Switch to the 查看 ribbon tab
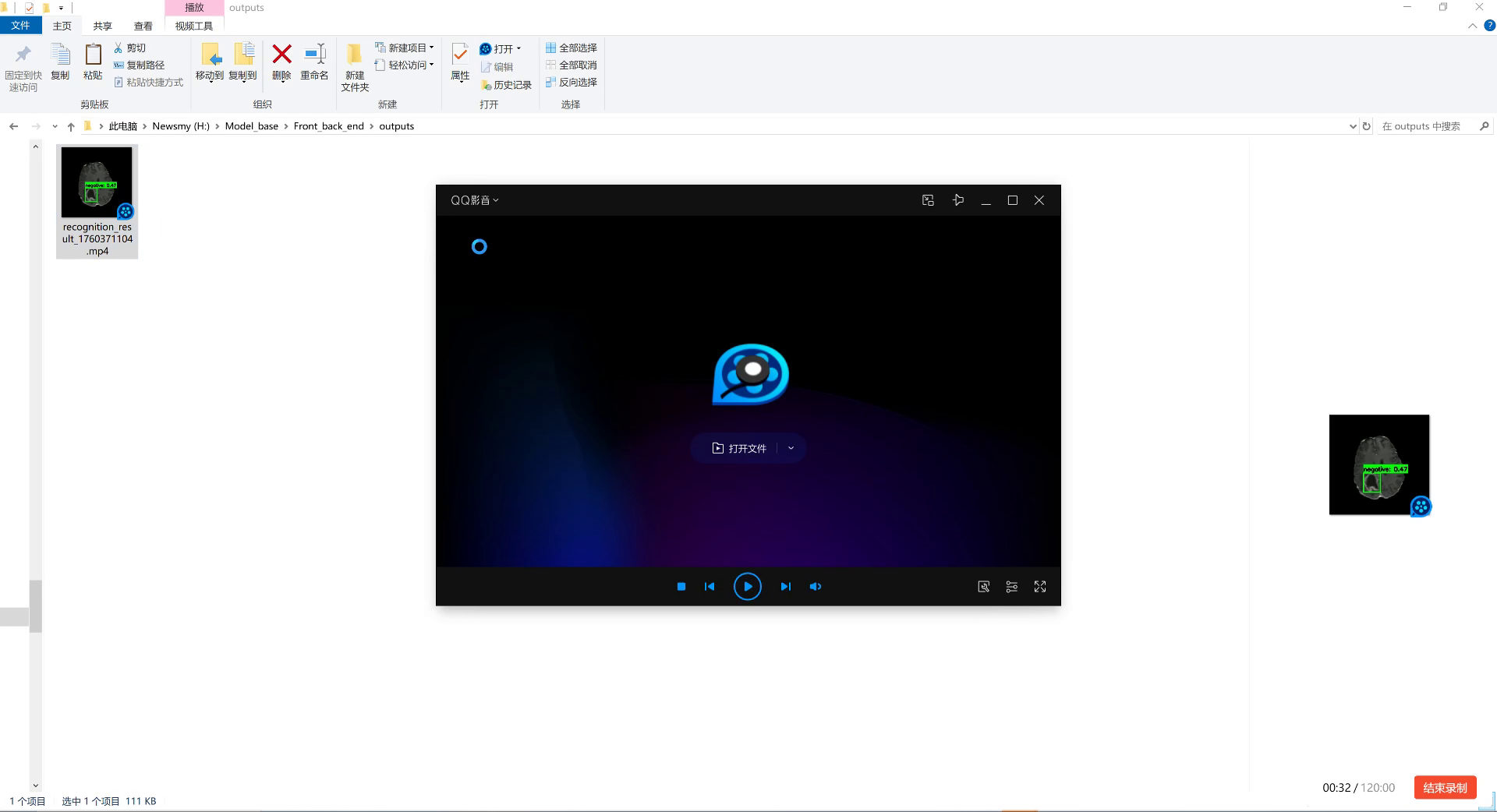The width and height of the screenshot is (1497, 812). click(x=143, y=26)
